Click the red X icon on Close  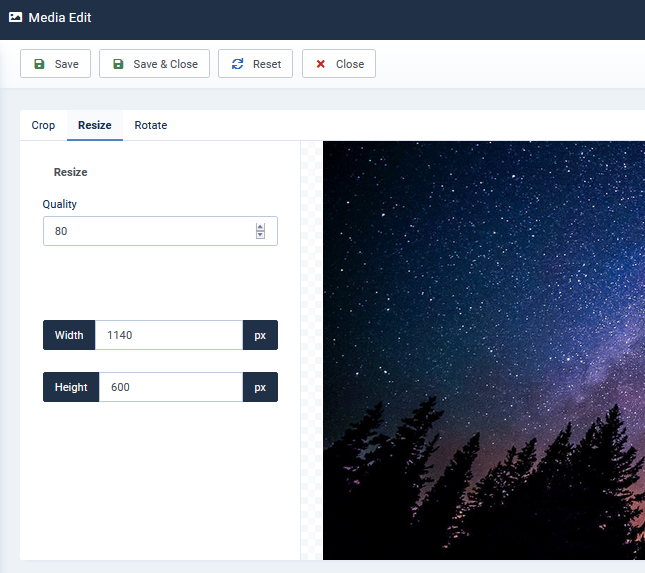tap(320, 64)
